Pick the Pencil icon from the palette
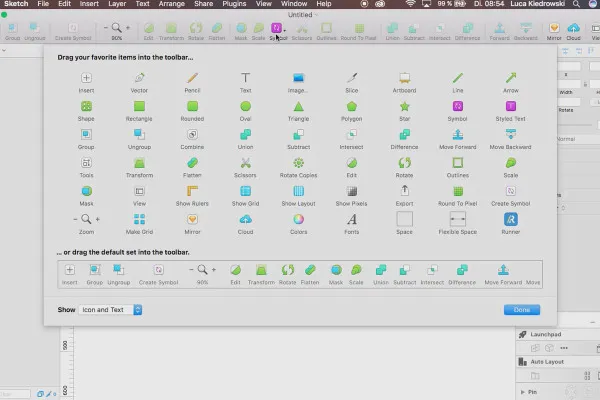Screen dimensions: 600x400 pyautogui.click(x=192, y=78)
